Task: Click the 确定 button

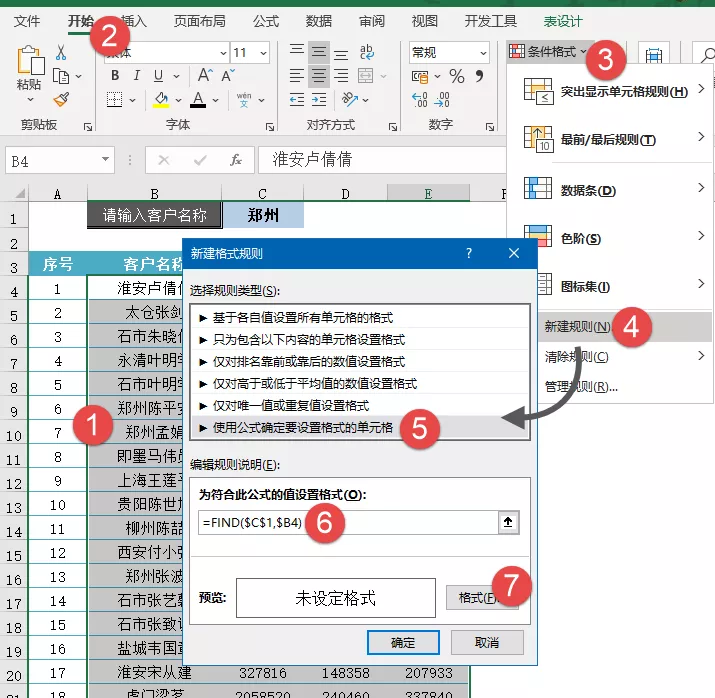Action: tap(403, 642)
